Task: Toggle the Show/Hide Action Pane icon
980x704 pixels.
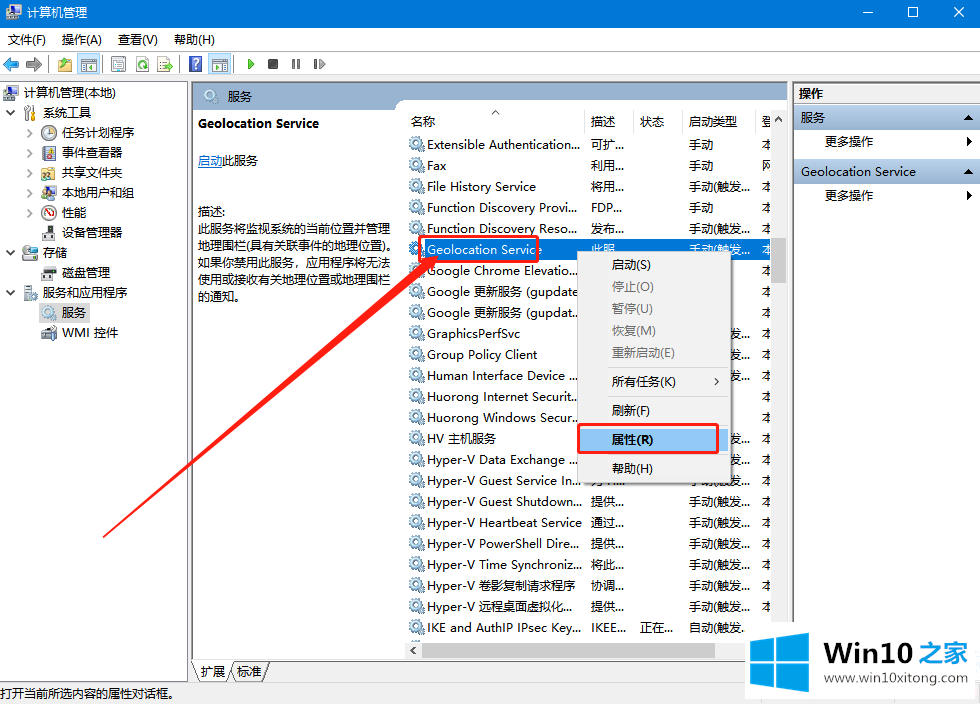Action: (x=219, y=64)
